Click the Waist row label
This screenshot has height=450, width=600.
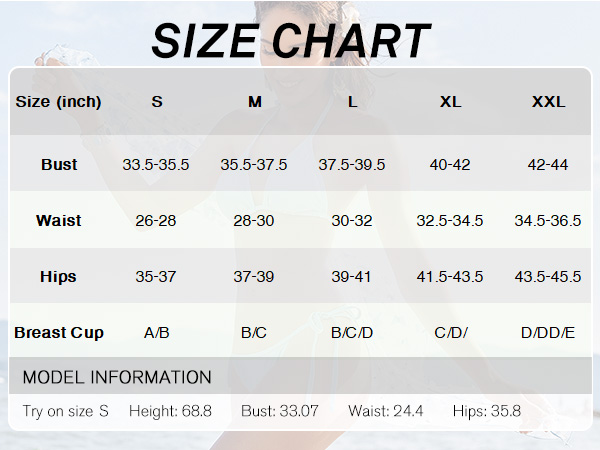59,220
